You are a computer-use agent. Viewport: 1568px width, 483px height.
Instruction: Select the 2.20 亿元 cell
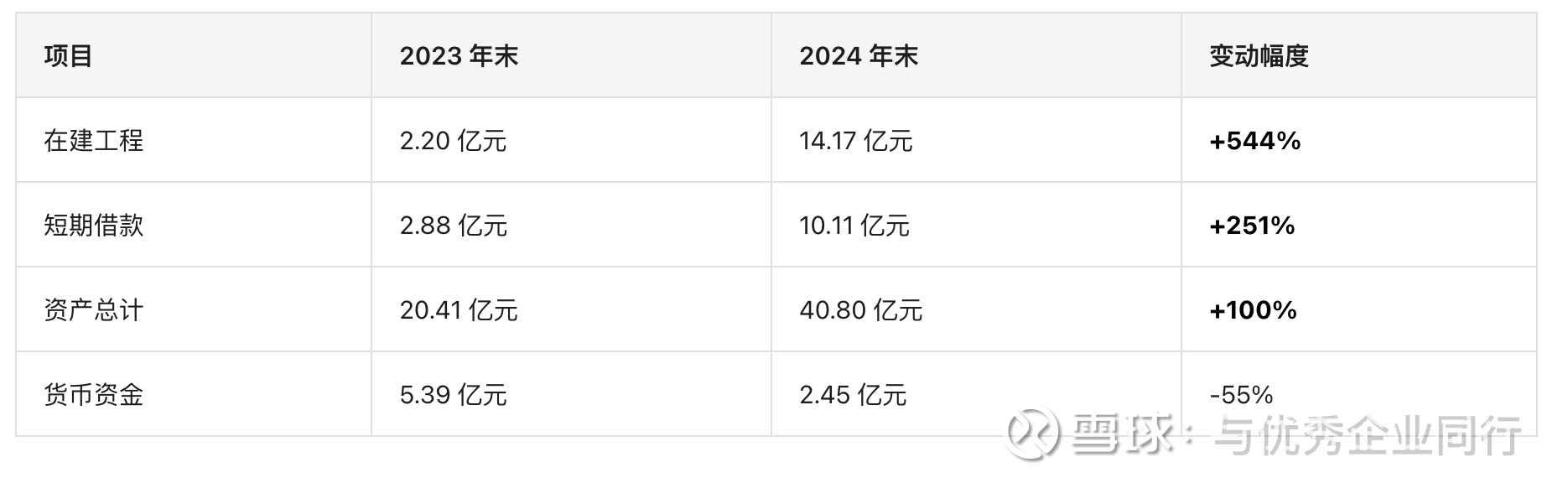tap(453, 141)
